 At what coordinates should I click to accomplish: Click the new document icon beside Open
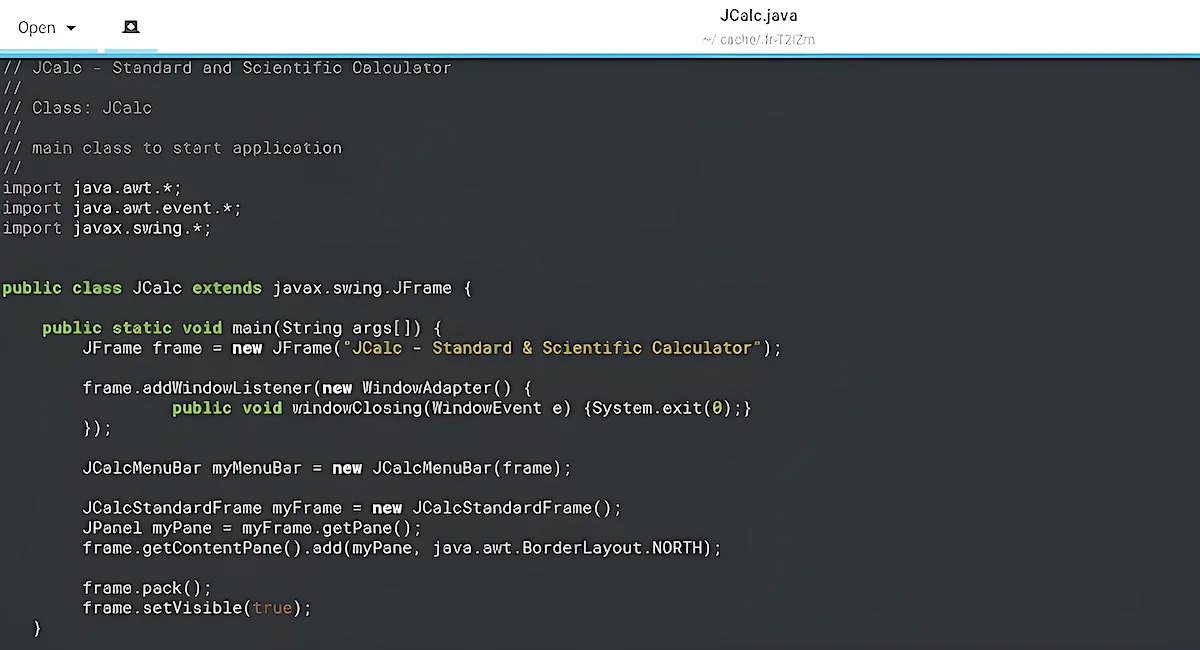click(x=130, y=27)
